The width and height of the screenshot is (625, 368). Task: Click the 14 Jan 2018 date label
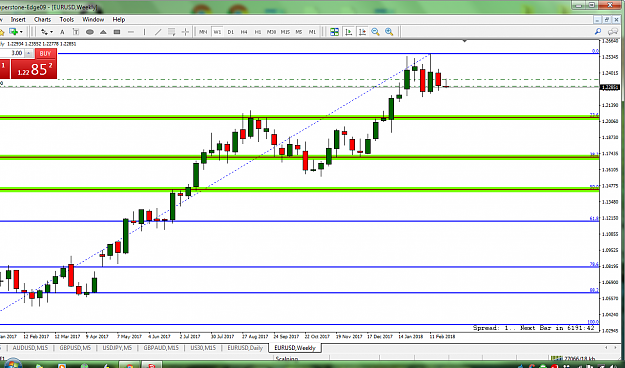click(x=411, y=337)
